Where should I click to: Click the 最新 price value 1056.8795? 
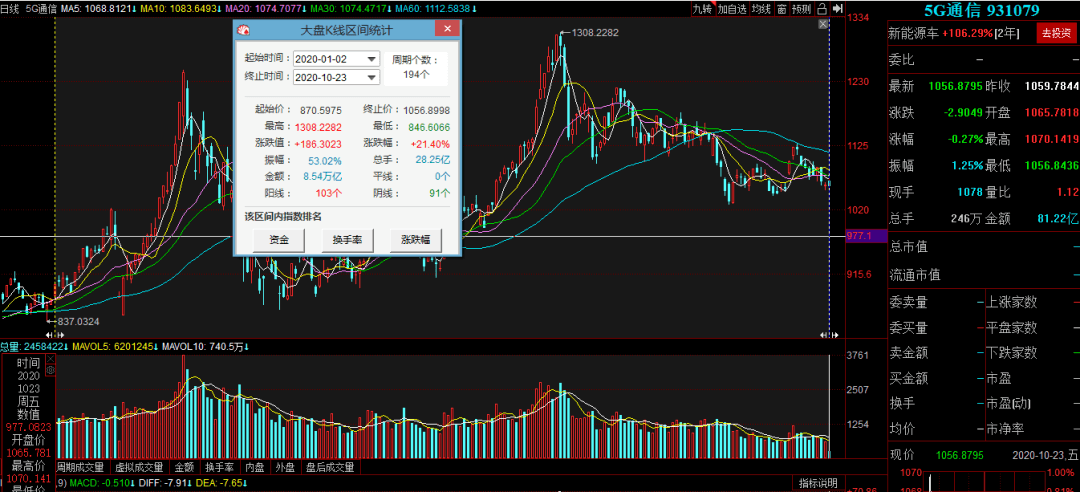(953, 86)
